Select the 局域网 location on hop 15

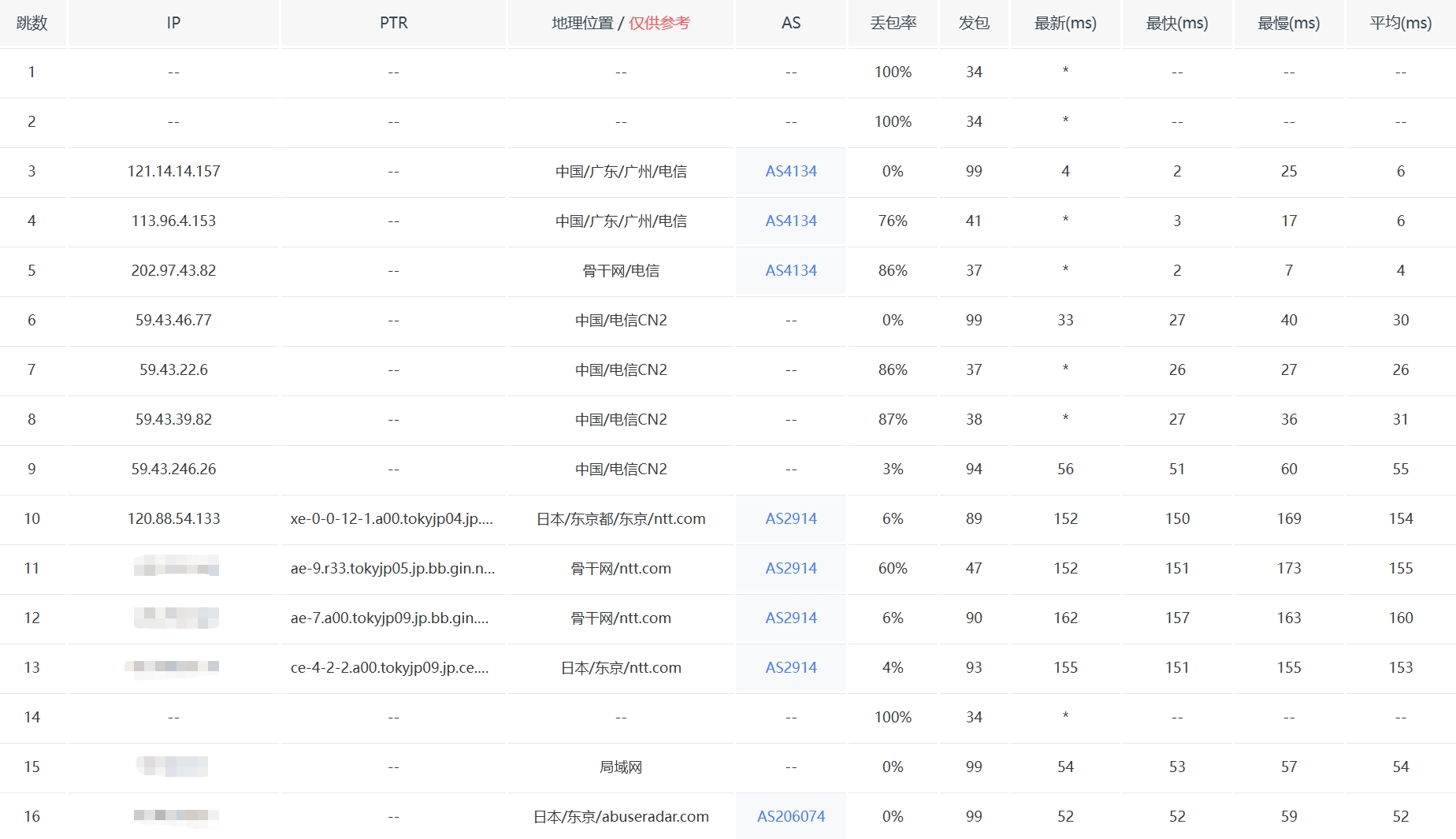pos(621,767)
